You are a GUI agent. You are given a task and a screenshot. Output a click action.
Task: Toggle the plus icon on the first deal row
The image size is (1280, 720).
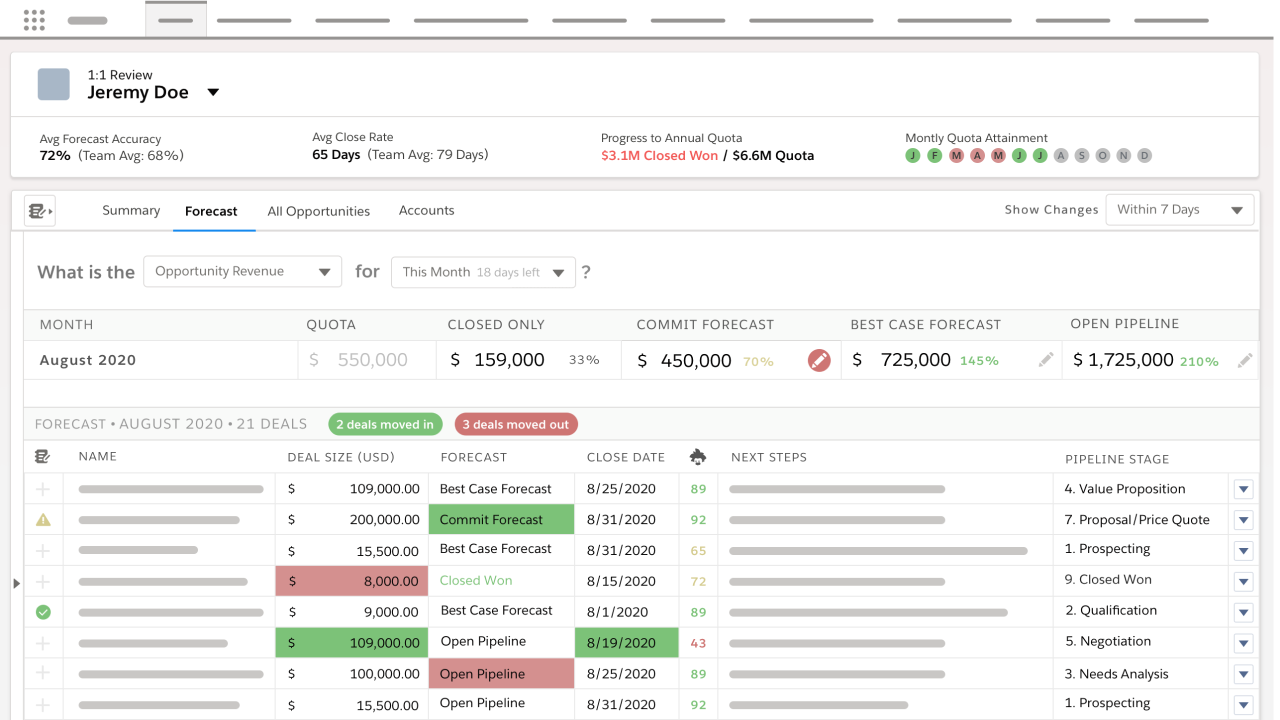[x=43, y=489]
